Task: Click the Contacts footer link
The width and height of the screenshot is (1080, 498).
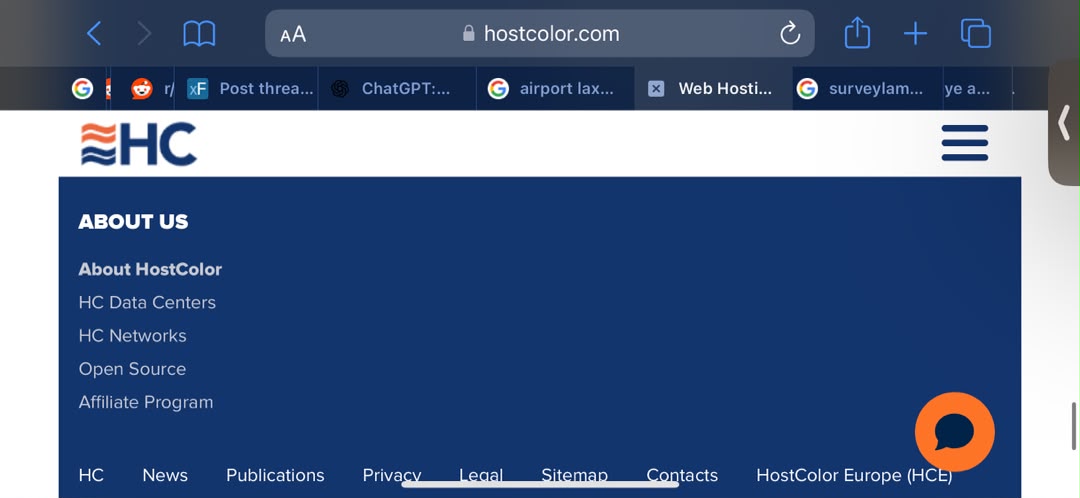Action: point(682,475)
